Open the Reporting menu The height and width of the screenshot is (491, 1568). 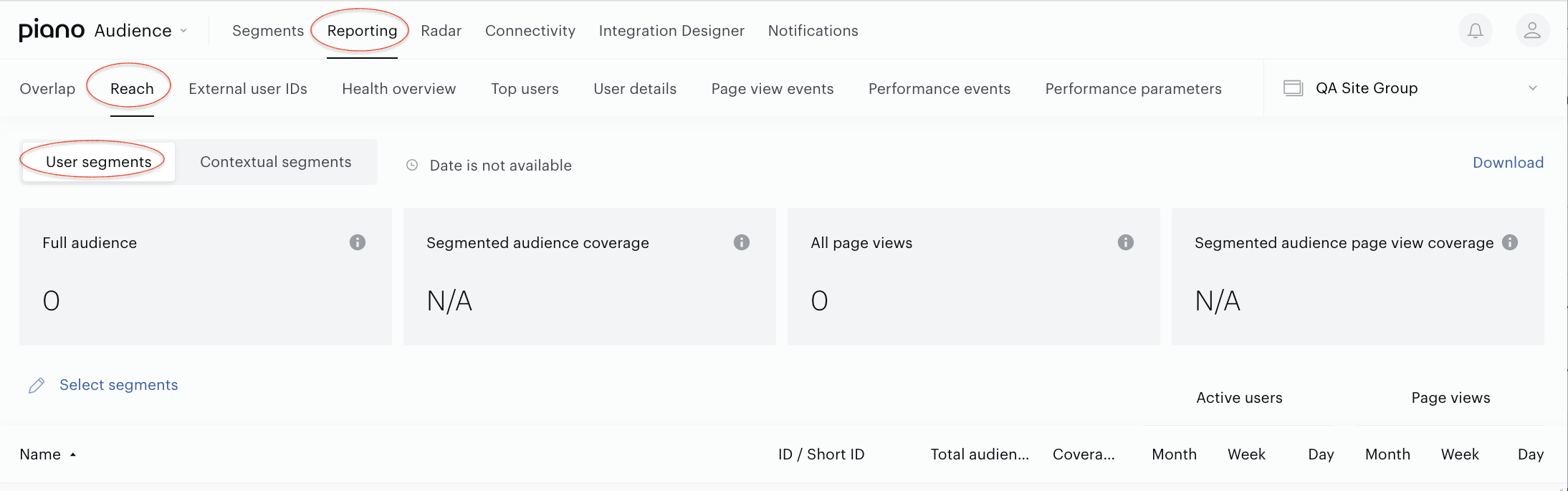tap(362, 31)
